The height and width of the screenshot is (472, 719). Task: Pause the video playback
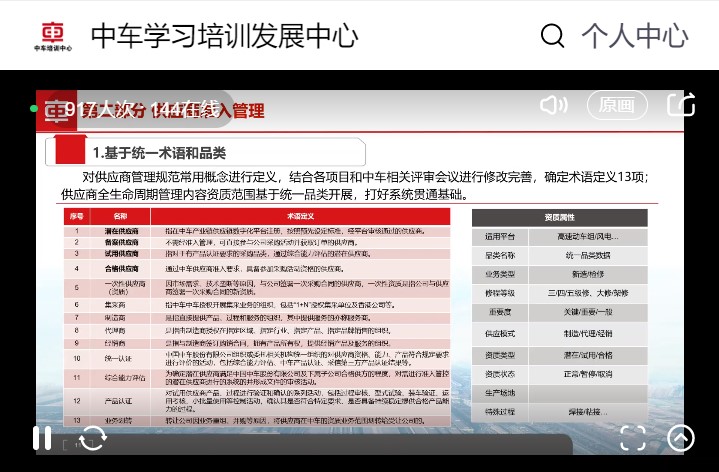(x=42, y=438)
